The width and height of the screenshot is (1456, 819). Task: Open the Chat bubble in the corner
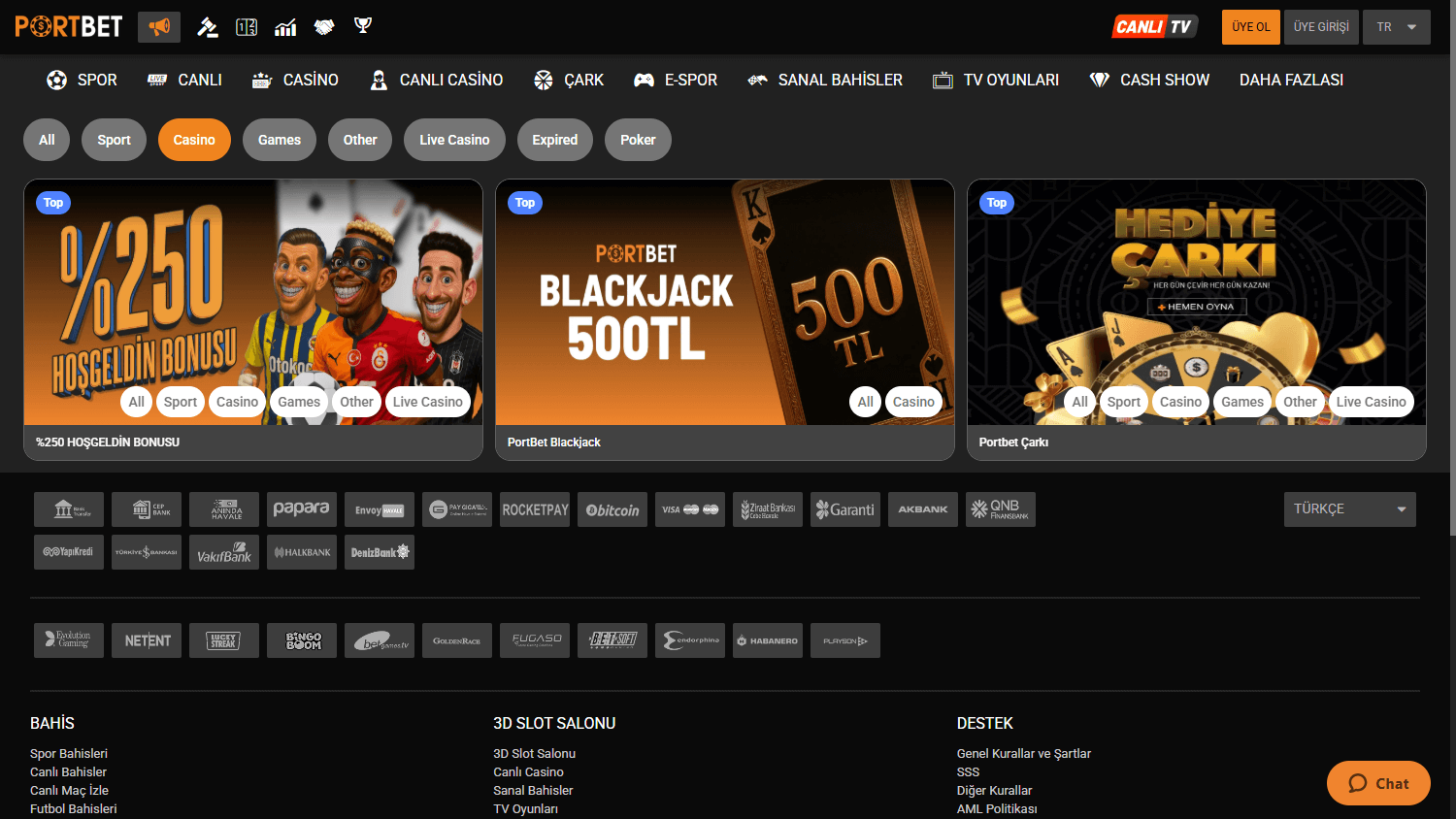(x=1377, y=783)
